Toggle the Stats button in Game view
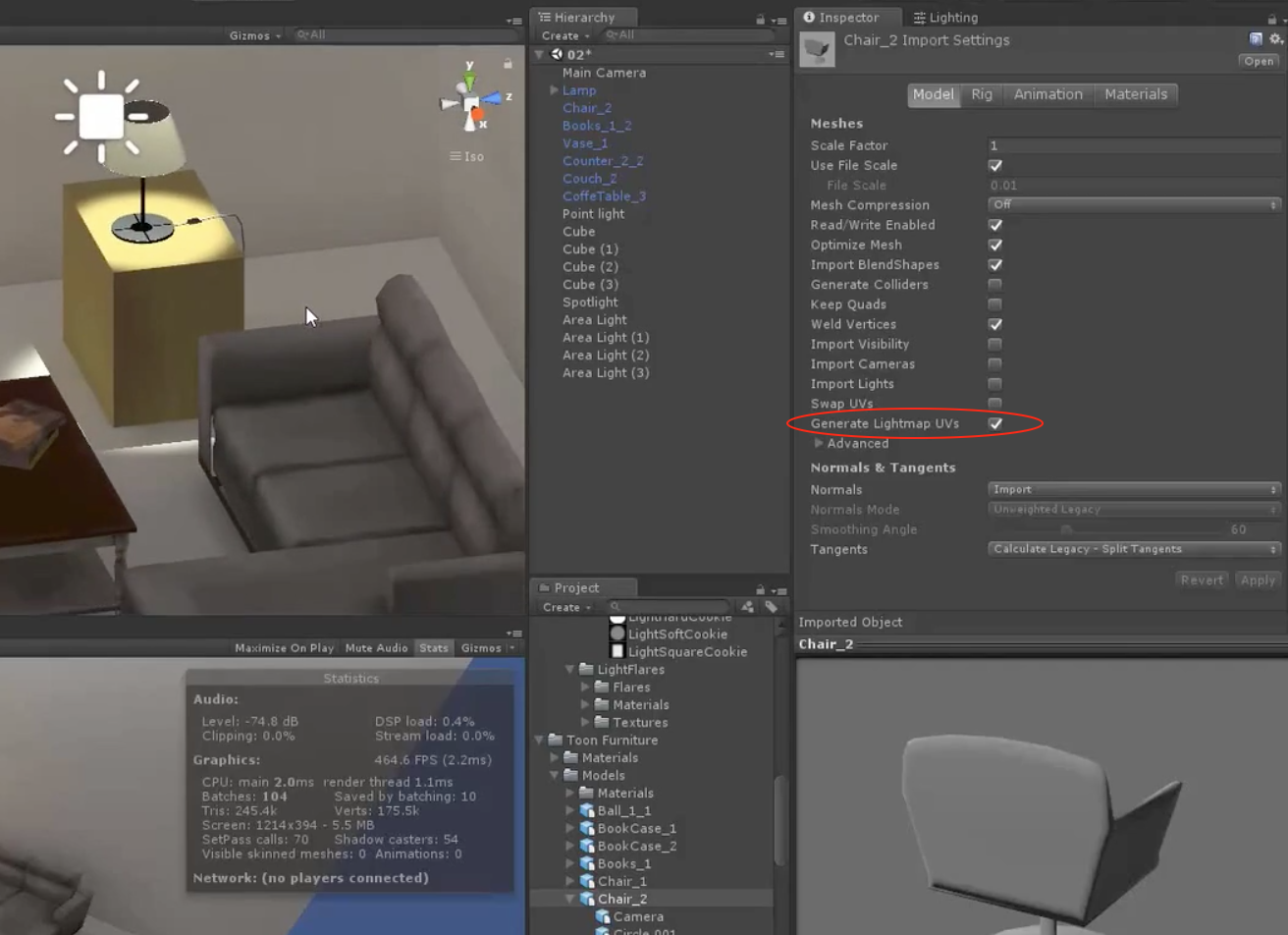Image resolution: width=1288 pixels, height=935 pixels. 433,648
